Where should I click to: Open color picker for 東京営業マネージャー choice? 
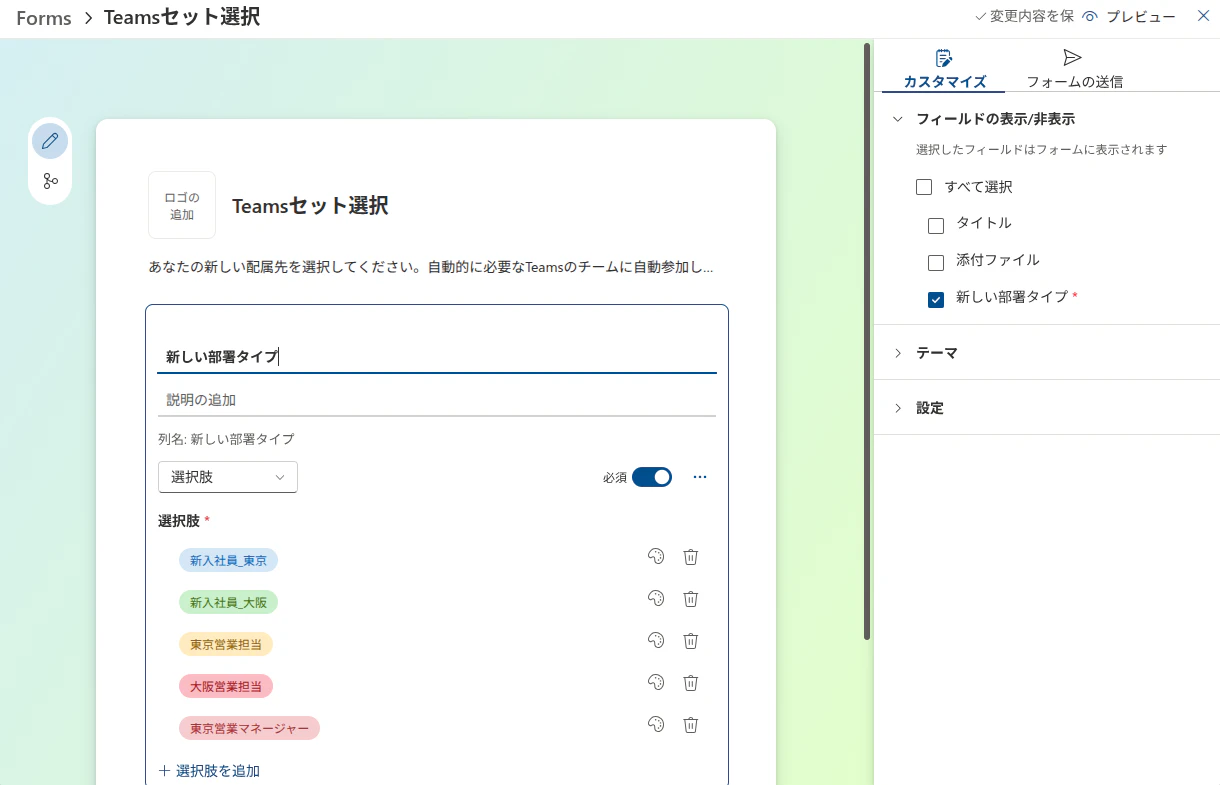click(656, 725)
